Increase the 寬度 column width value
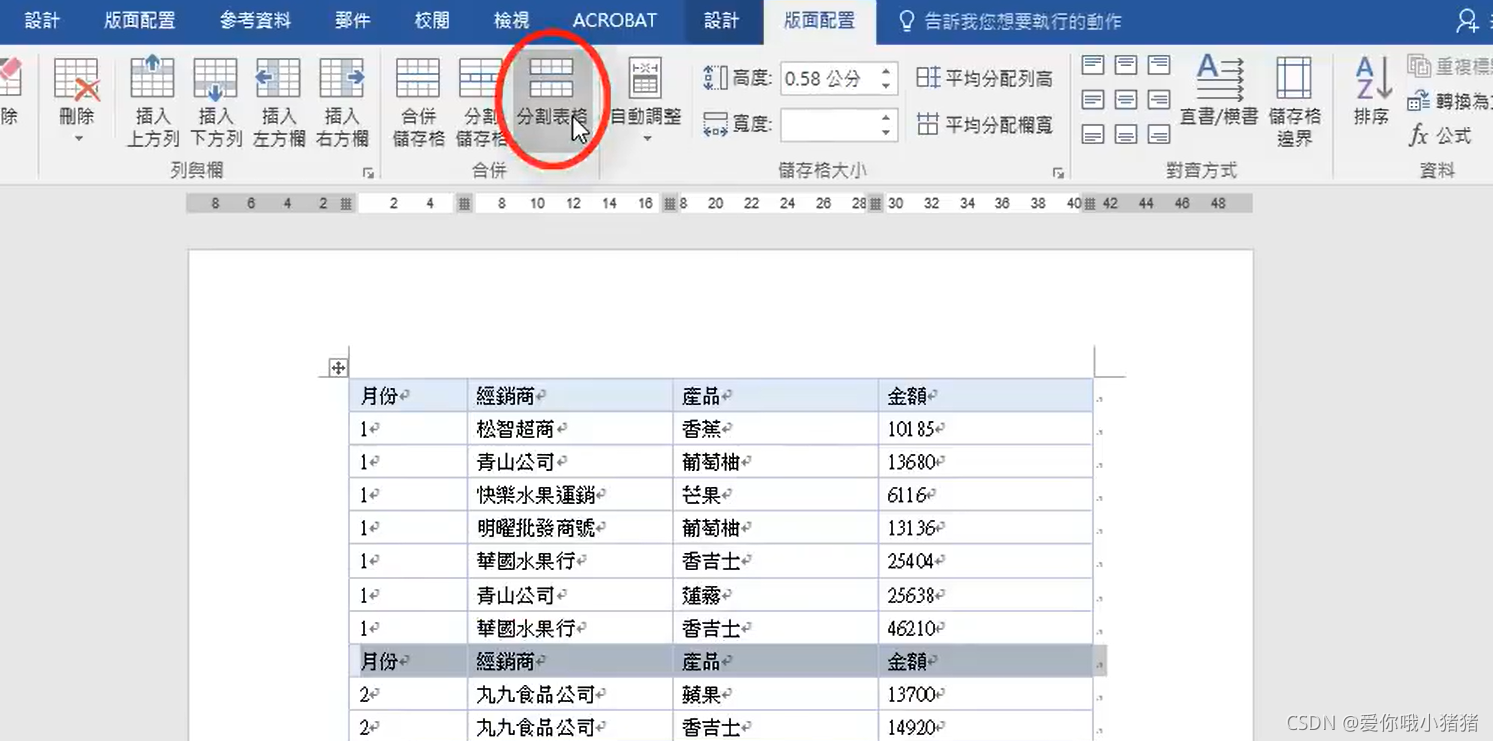This screenshot has width=1493, height=741. click(x=886, y=117)
